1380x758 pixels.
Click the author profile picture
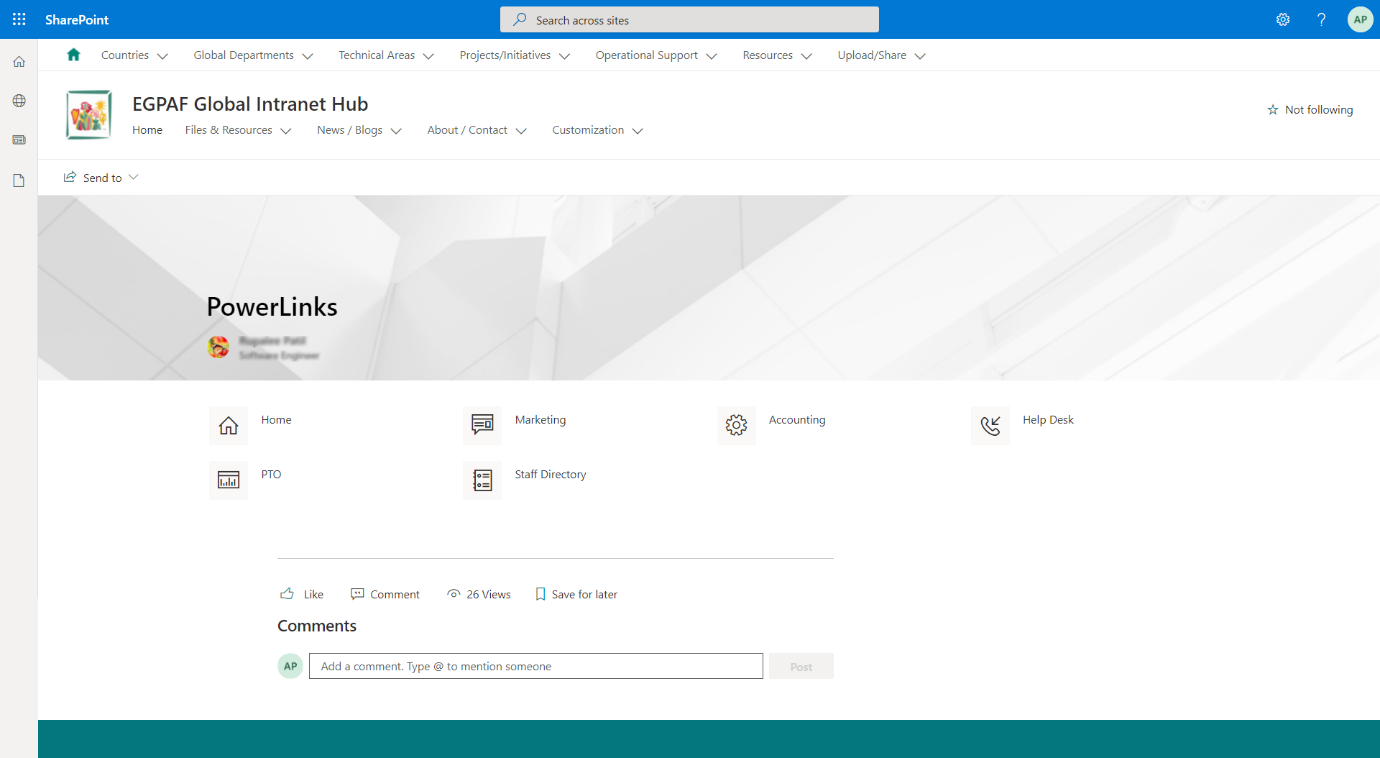coord(218,347)
